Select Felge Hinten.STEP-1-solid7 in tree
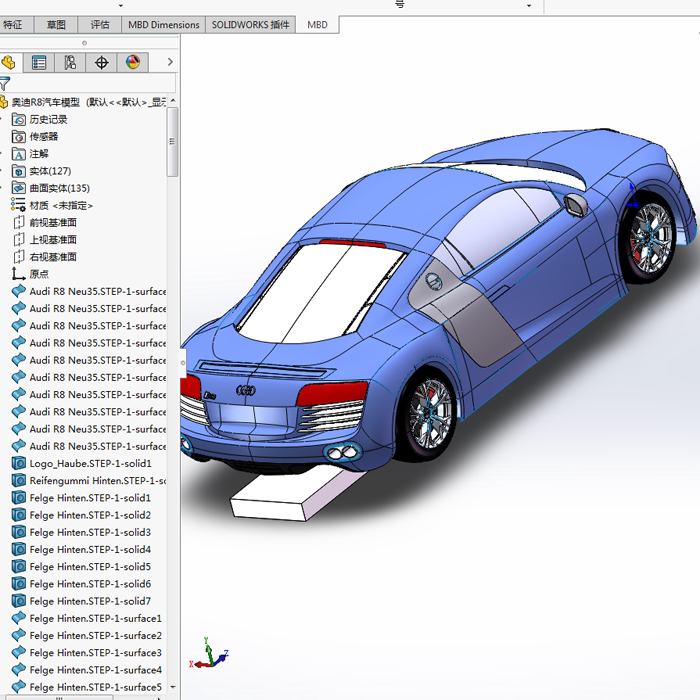Viewport: 700px width, 700px height. (90, 601)
